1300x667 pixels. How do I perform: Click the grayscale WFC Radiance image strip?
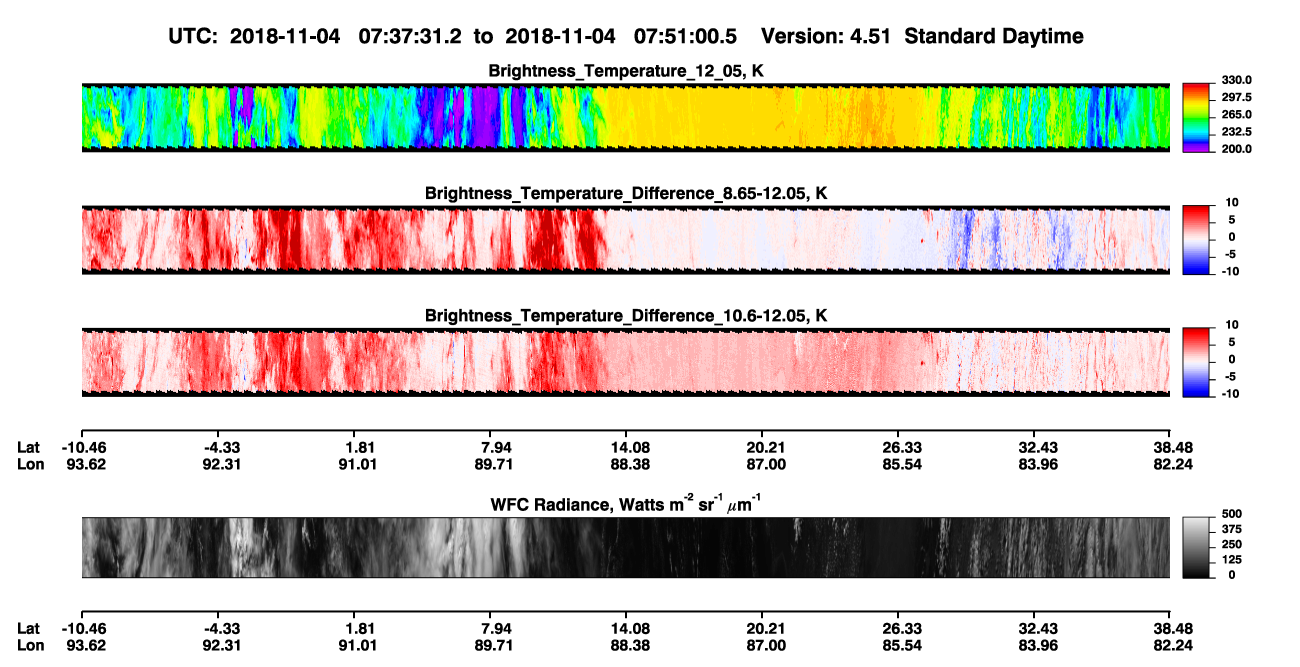[x=626, y=548]
